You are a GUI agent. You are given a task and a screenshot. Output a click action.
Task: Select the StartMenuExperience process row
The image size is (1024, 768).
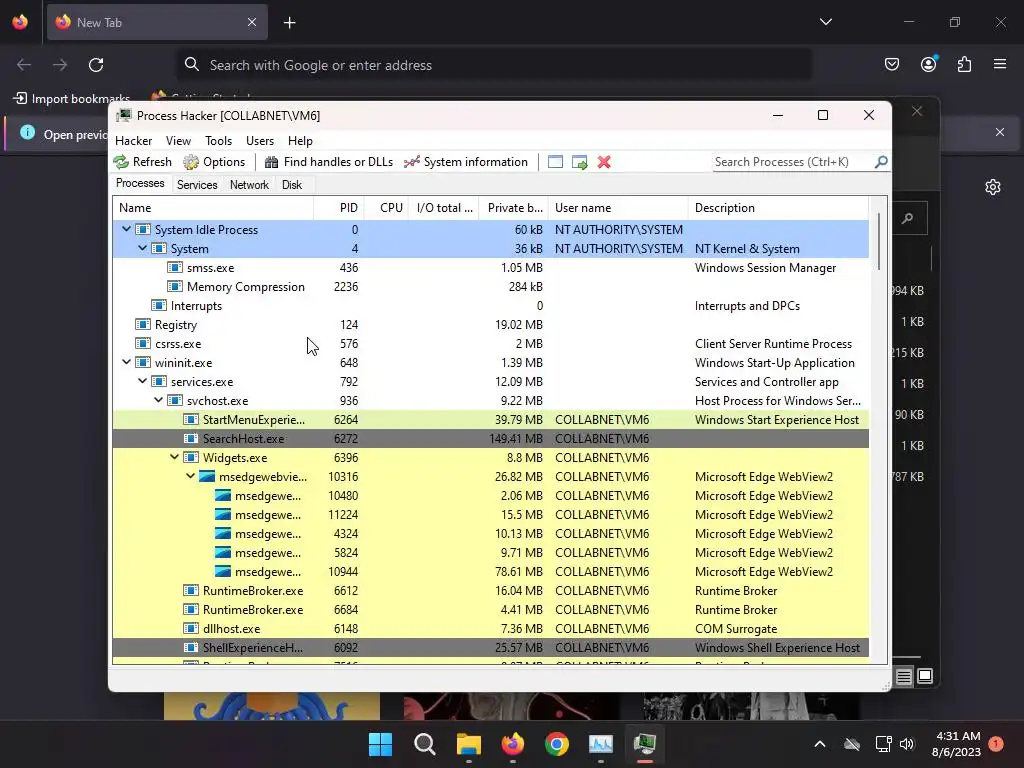[x=490, y=420]
